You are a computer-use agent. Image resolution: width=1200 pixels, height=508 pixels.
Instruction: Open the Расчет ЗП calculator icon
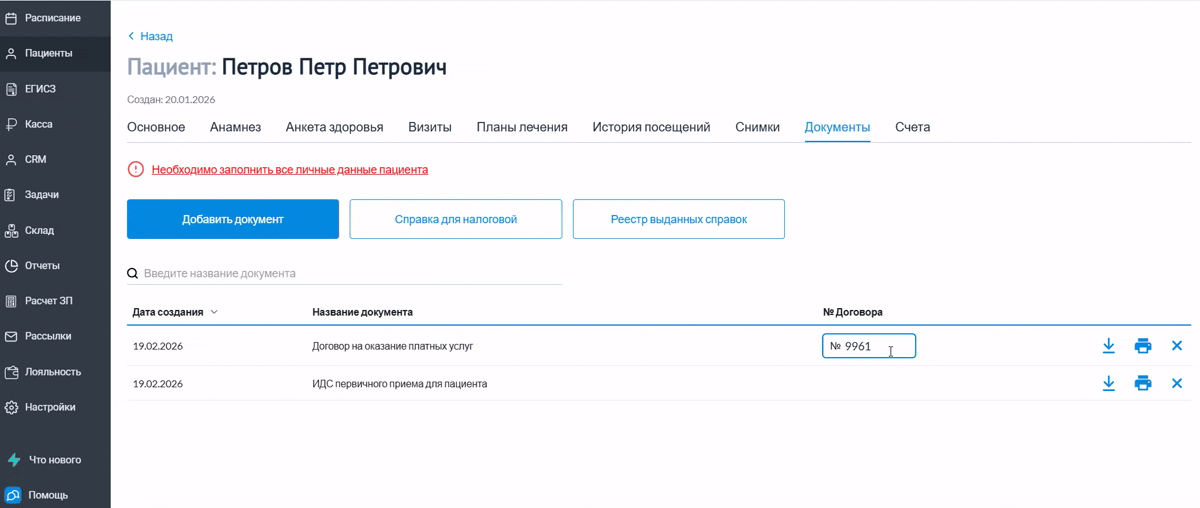tap(12, 301)
